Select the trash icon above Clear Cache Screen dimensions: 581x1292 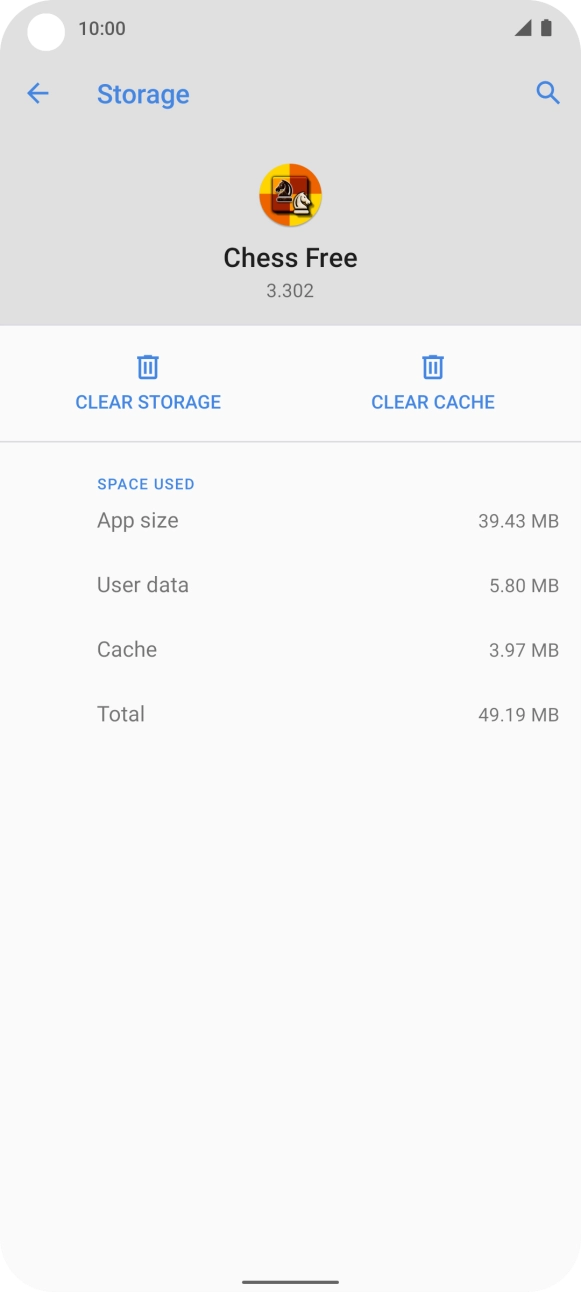coord(433,367)
